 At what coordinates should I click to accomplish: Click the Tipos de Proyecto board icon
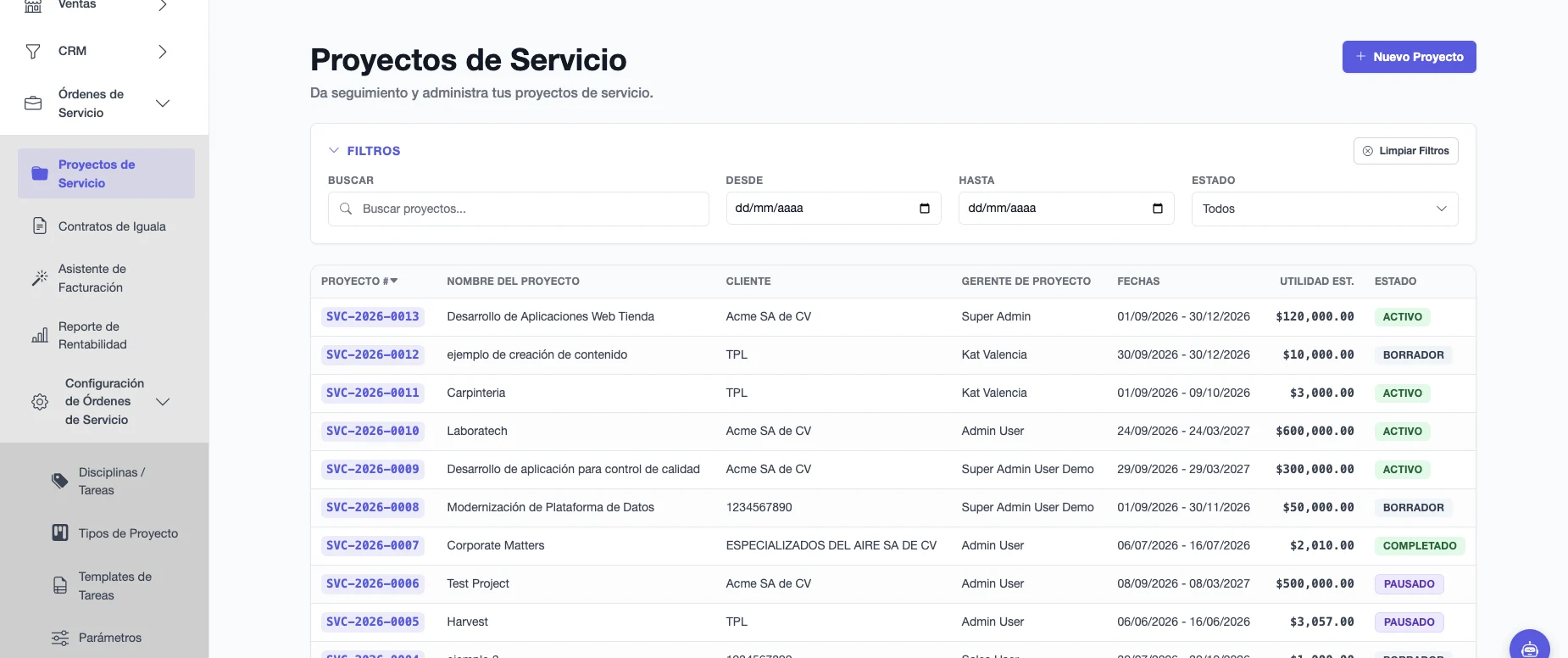click(60, 533)
